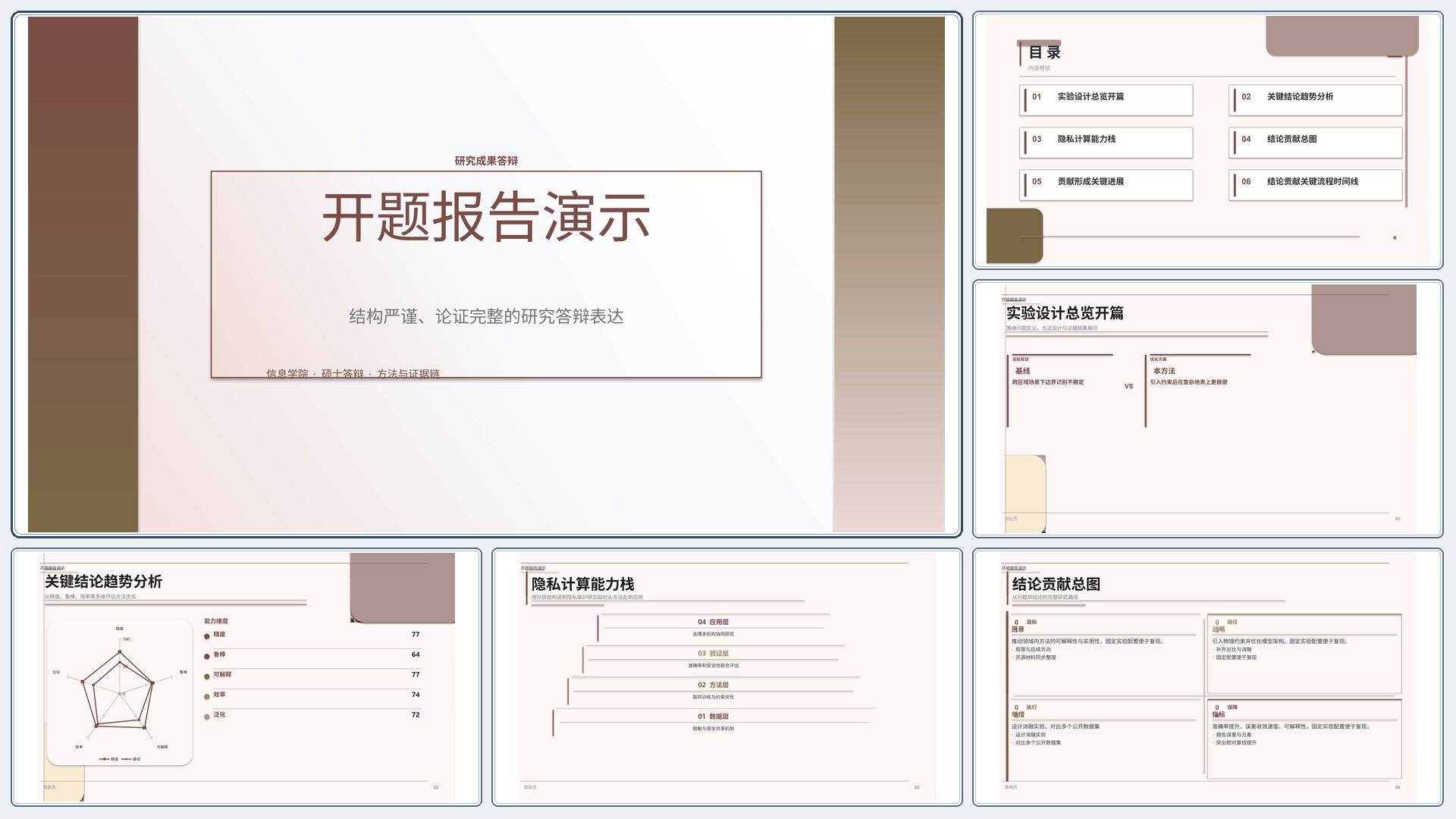Viewport: 1456px width, 819px height.
Task: Click the 研究成果答辩 label above the title
Action: 486,161
